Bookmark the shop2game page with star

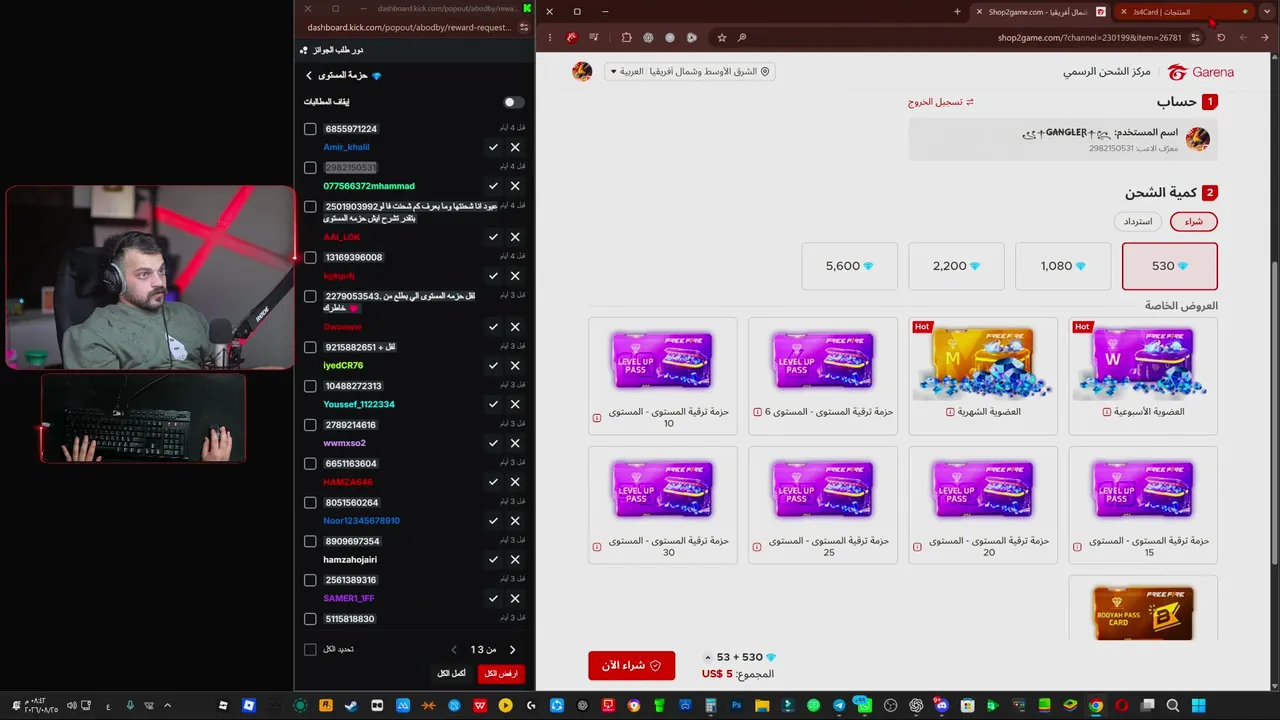(721, 38)
